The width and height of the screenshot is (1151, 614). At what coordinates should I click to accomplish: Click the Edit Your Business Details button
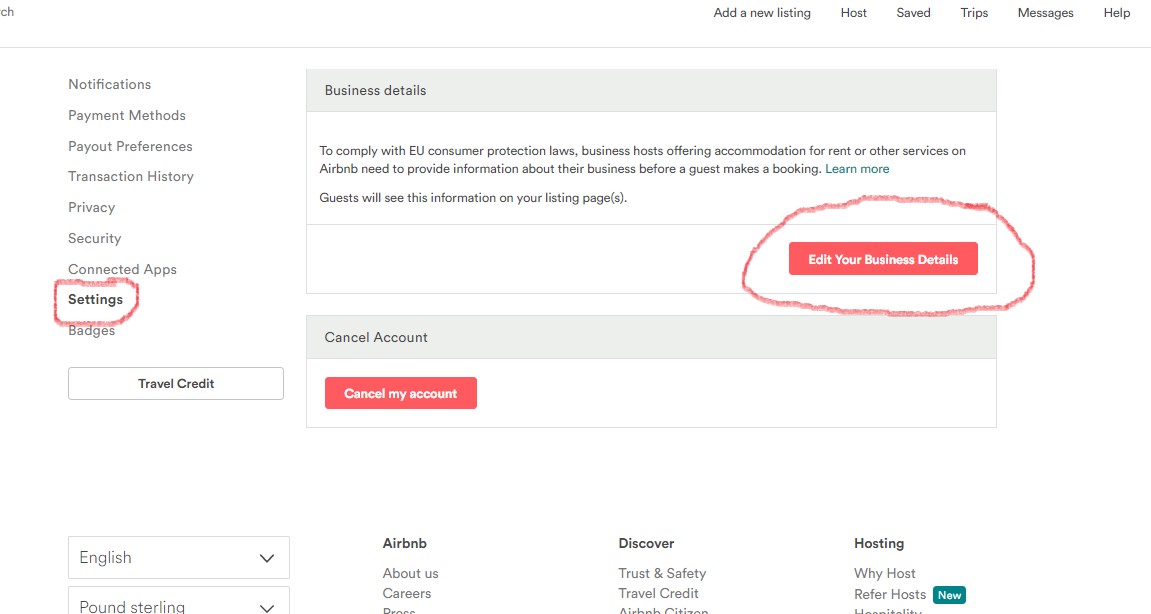882,259
